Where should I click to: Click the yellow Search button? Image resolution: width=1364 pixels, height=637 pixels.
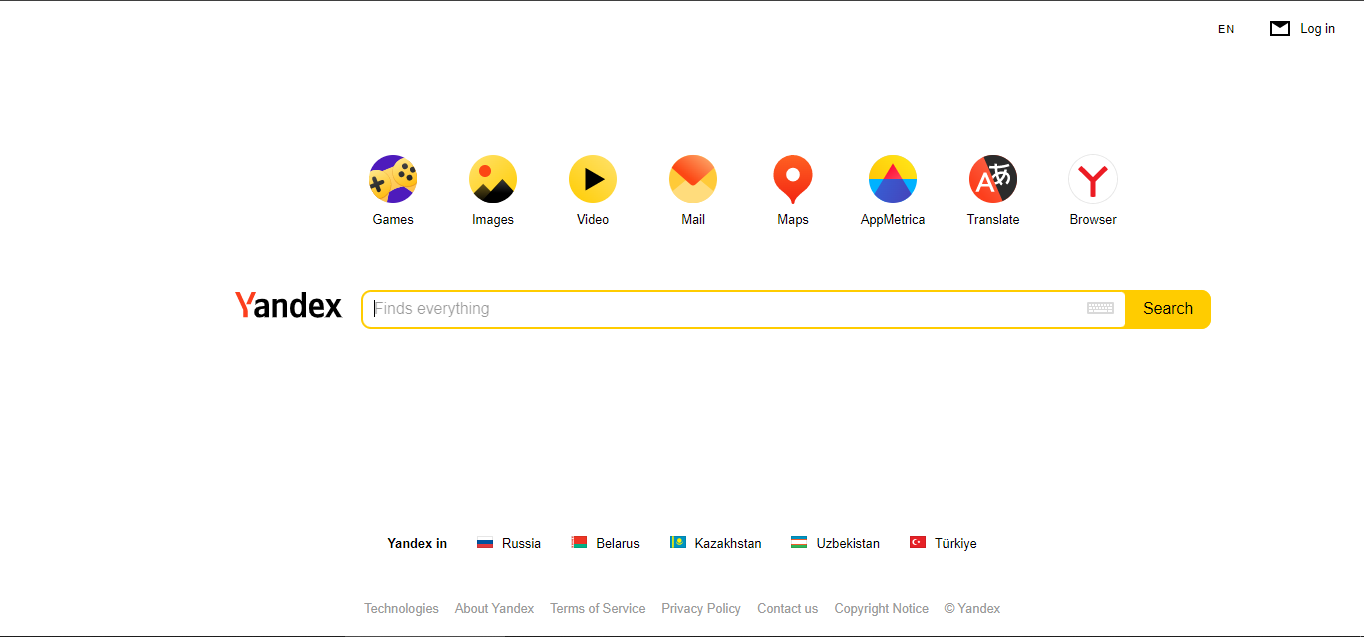click(x=1168, y=309)
